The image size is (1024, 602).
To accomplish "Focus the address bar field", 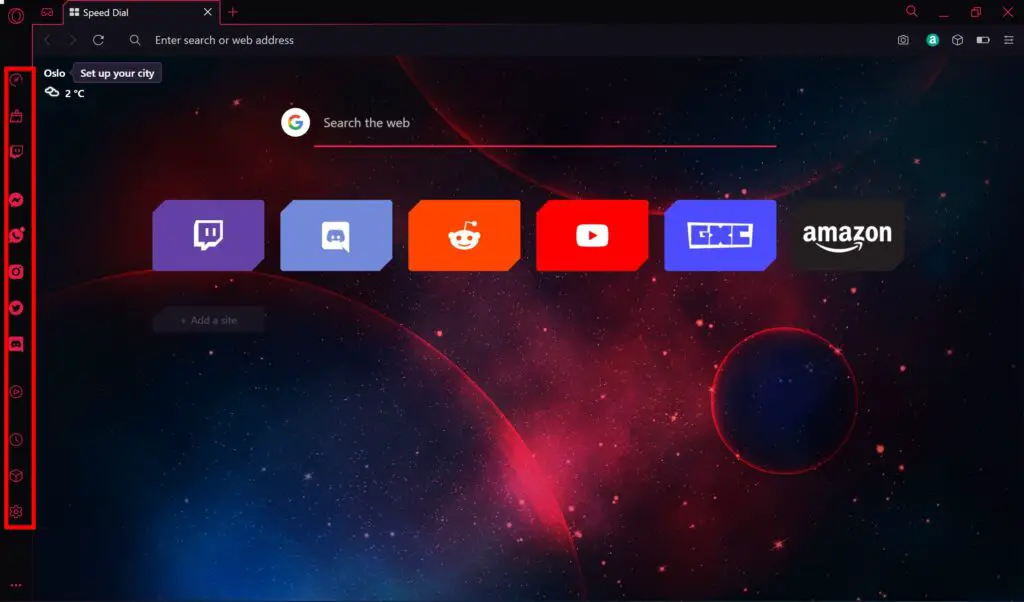I will (x=509, y=40).
